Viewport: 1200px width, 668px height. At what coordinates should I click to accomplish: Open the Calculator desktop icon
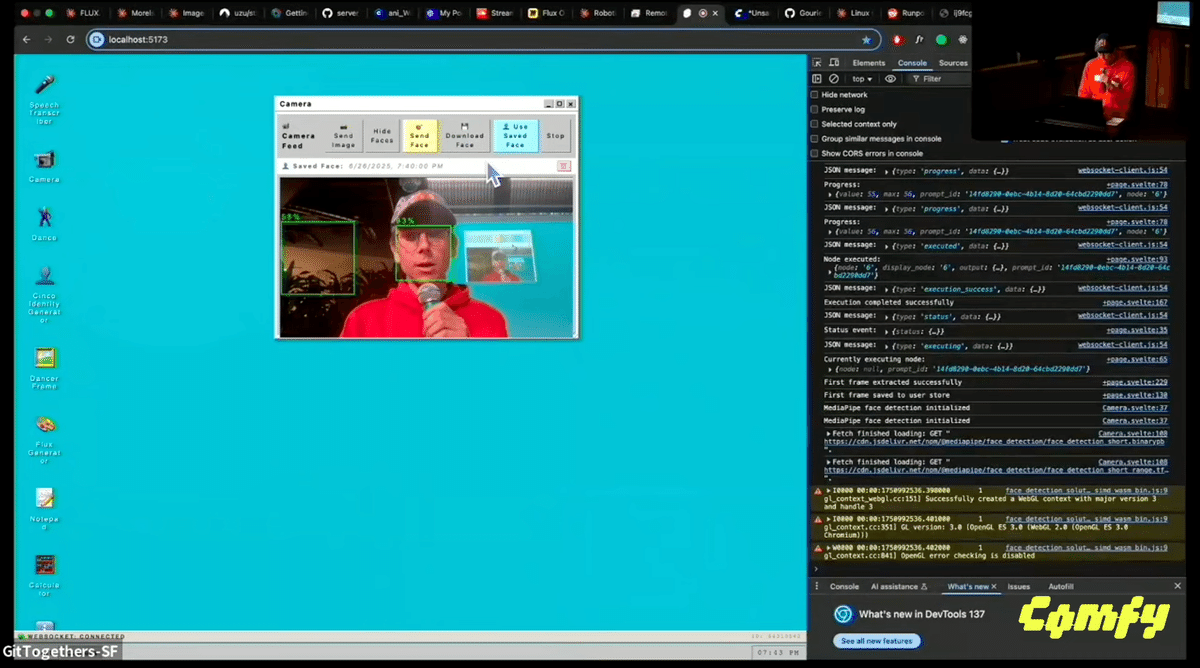[x=44, y=575]
